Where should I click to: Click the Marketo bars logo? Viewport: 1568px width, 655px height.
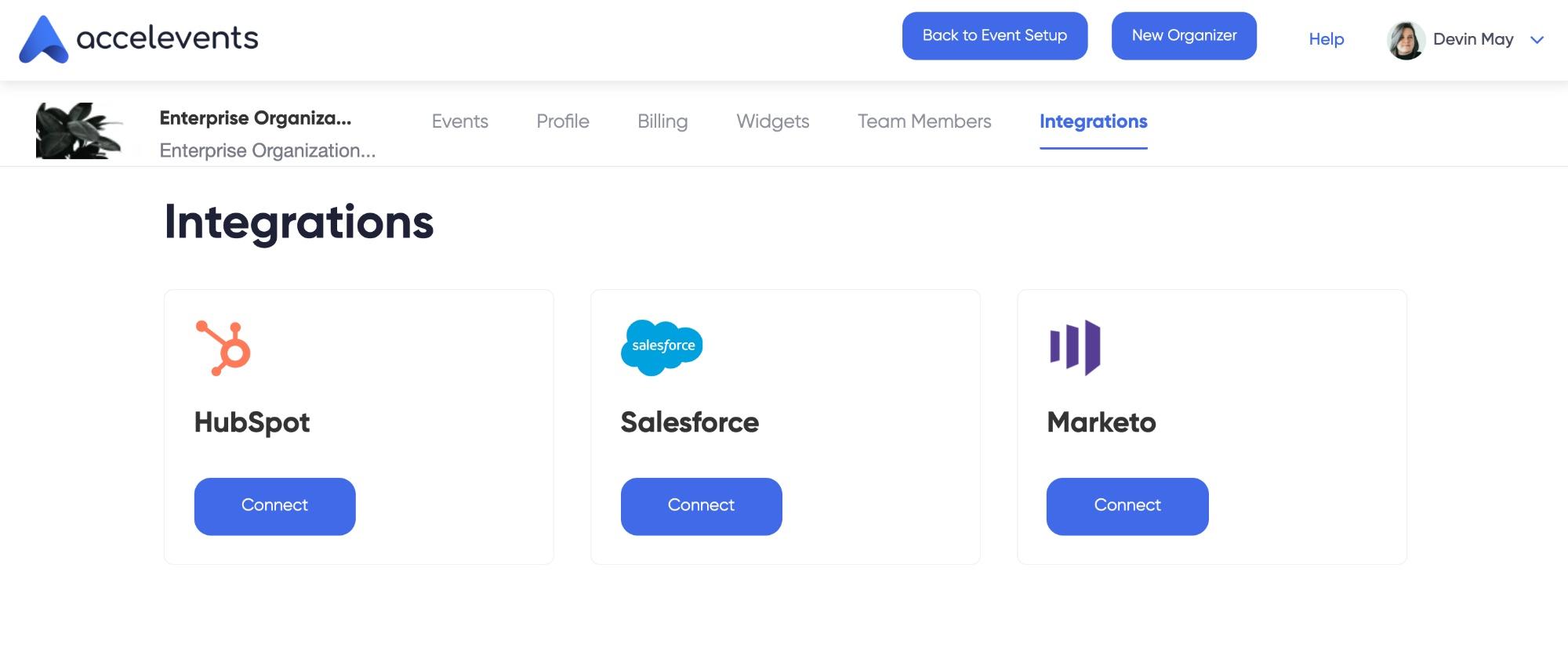pos(1075,347)
